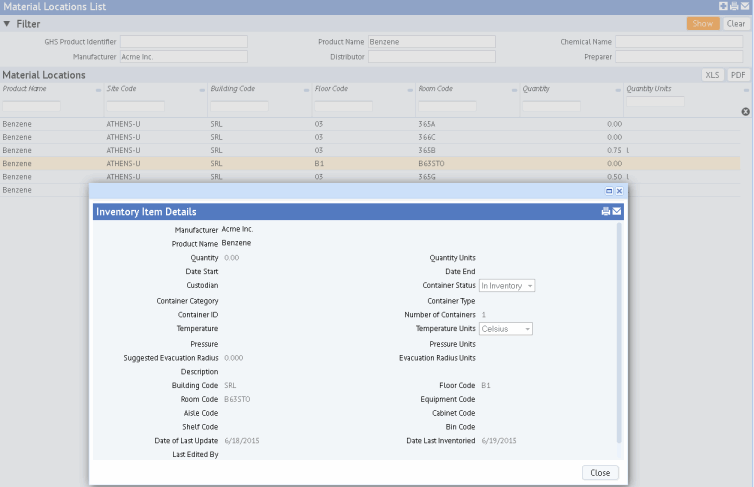Viewport: 754px width, 487px height.
Task: Close the dialog using the X icon
Action: [x=619, y=190]
